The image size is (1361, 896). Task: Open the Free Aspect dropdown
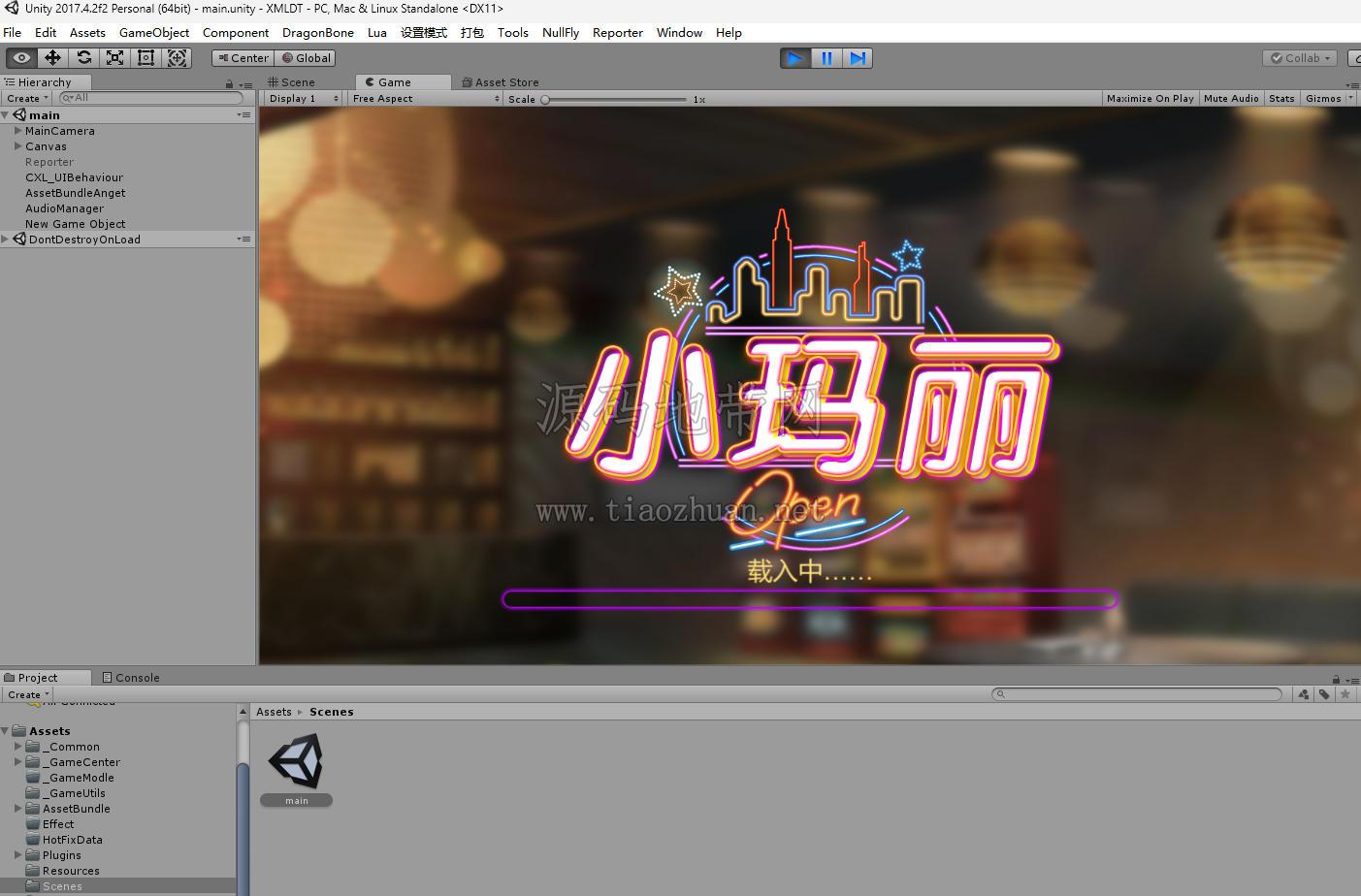(425, 98)
